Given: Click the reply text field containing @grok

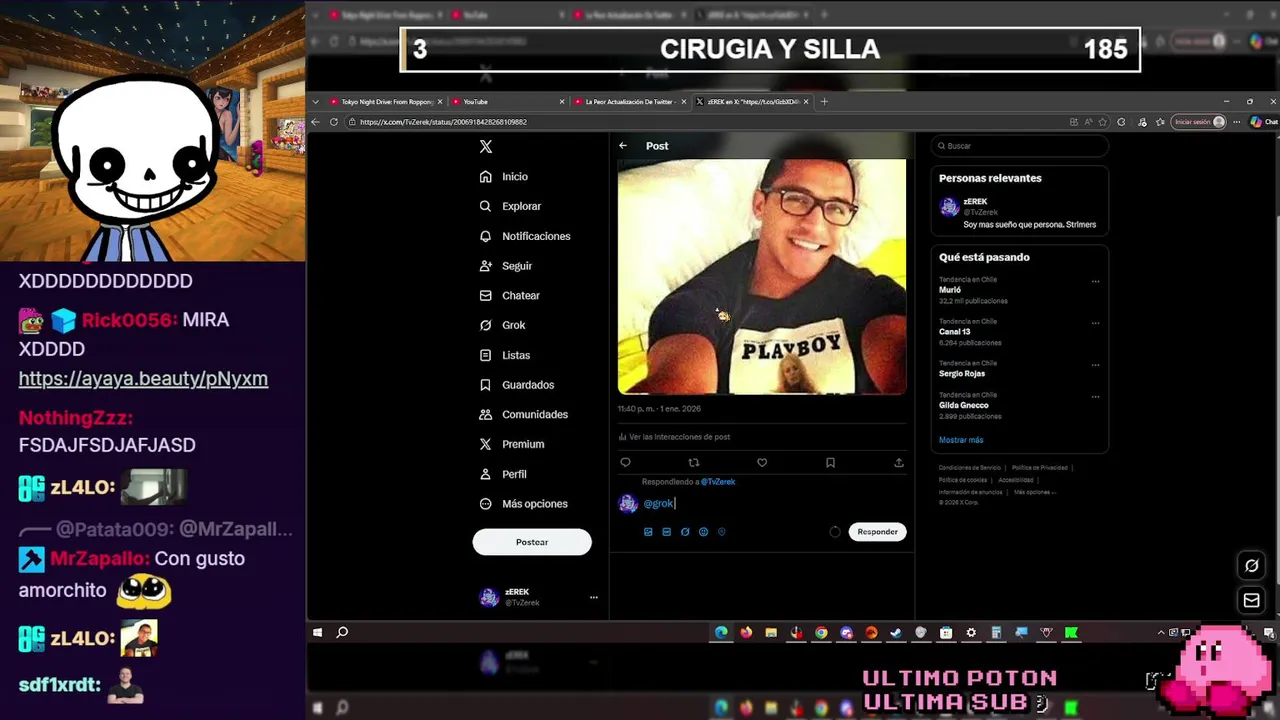Looking at the screenshot, I should [774, 504].
